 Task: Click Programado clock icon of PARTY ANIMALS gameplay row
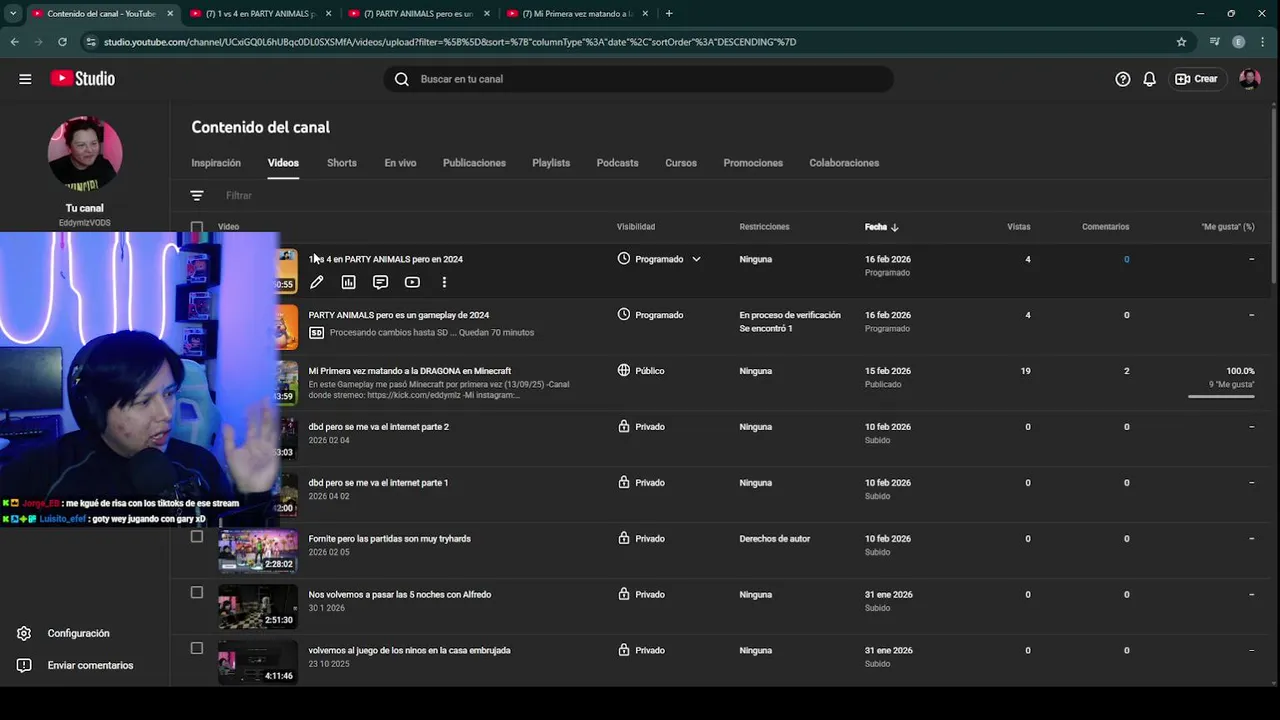(x=624, y=315)
